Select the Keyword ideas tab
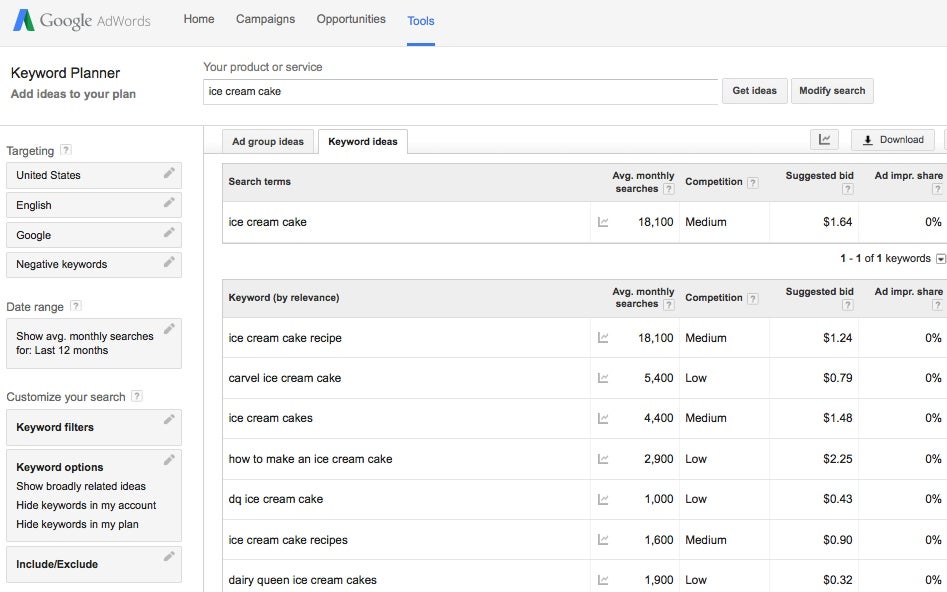Screen dimensions: 947x592 (x=363, y=142)
